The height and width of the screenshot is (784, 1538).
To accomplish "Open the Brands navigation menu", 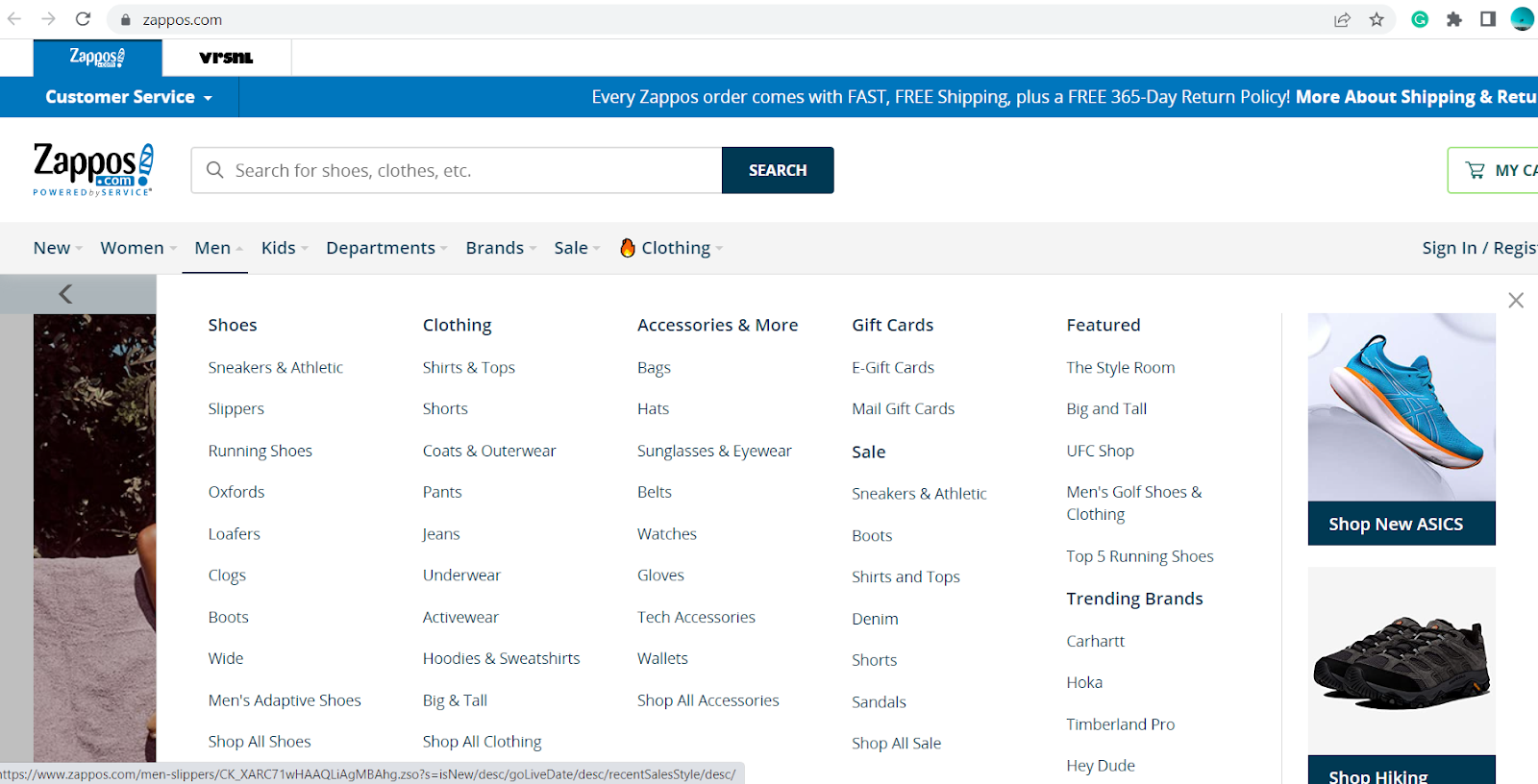I will (x=501, y=248).
